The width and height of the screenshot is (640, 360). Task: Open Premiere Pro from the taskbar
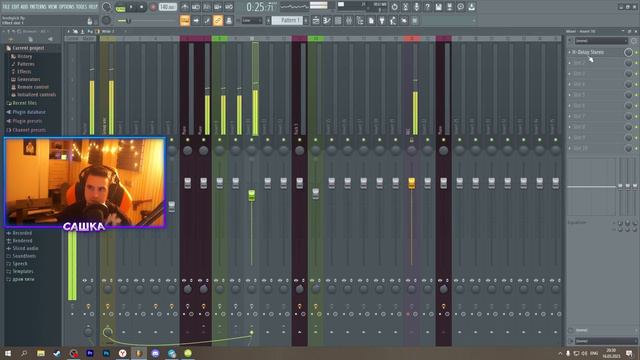(x=90, y=353)
